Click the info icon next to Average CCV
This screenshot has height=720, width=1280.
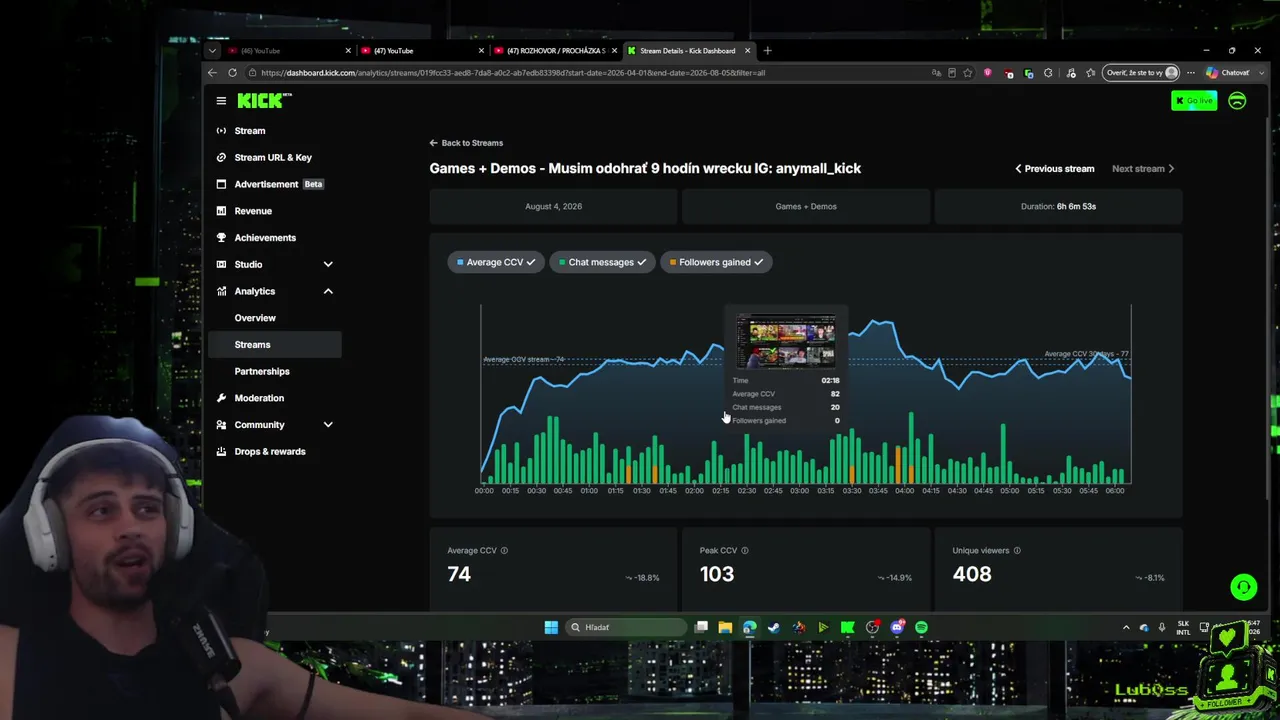tap(504, 550)
